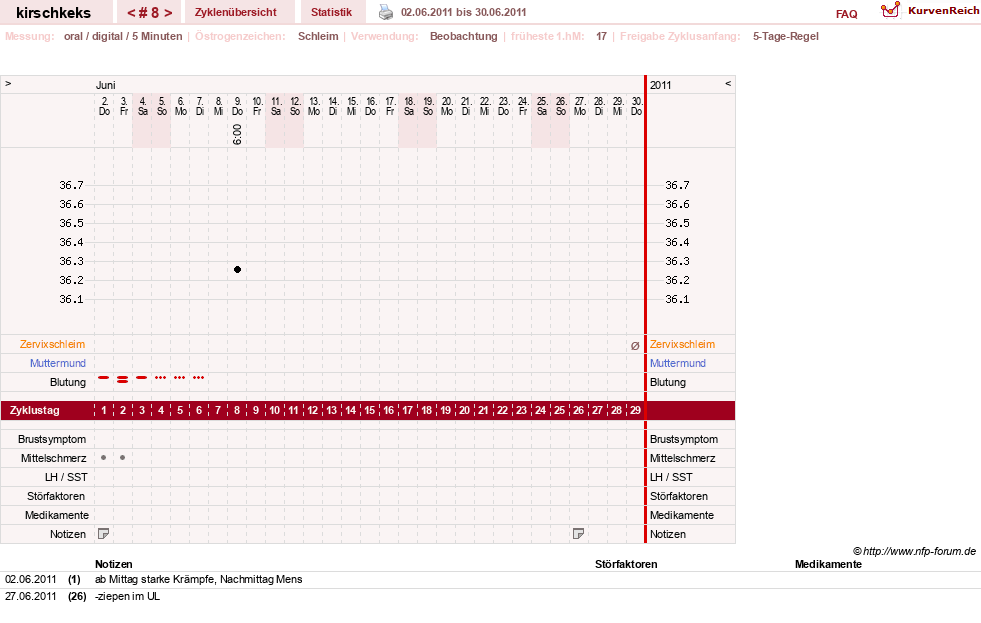Viewport: 981px width, 623px height.
Task: Go to next cycle with the > arrow
Action: coord(168,13)
